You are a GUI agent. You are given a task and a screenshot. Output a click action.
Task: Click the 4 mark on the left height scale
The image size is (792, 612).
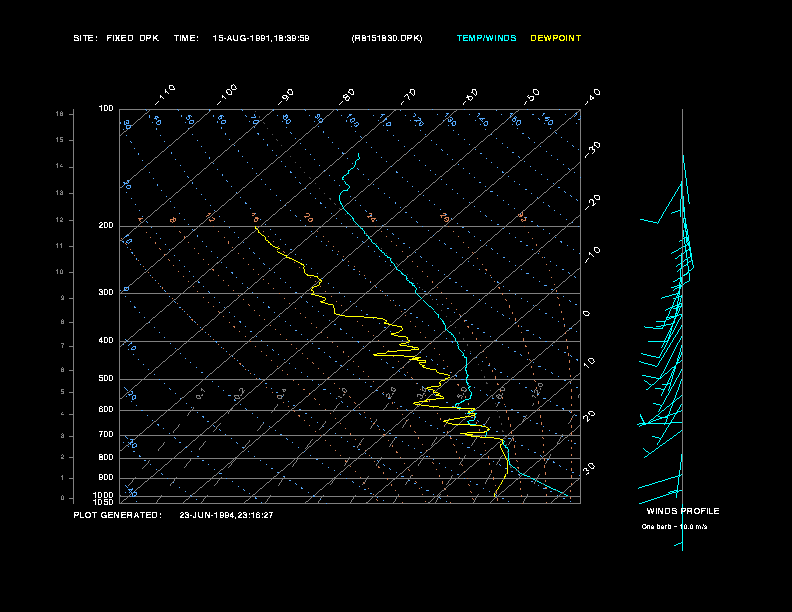(x=63, y=414)
